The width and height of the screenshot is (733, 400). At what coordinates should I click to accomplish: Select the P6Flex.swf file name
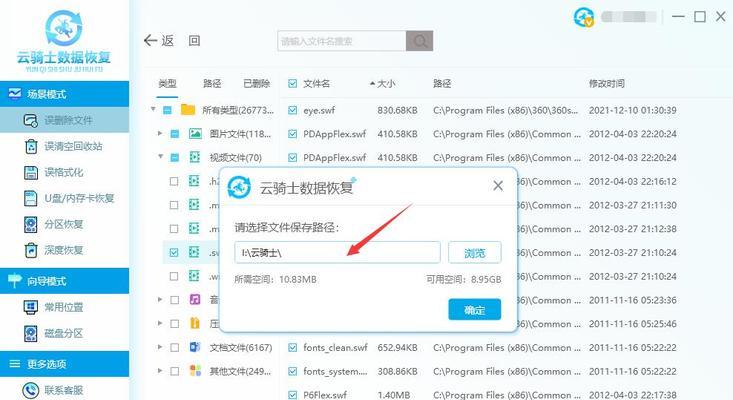(x=325, y=395)
